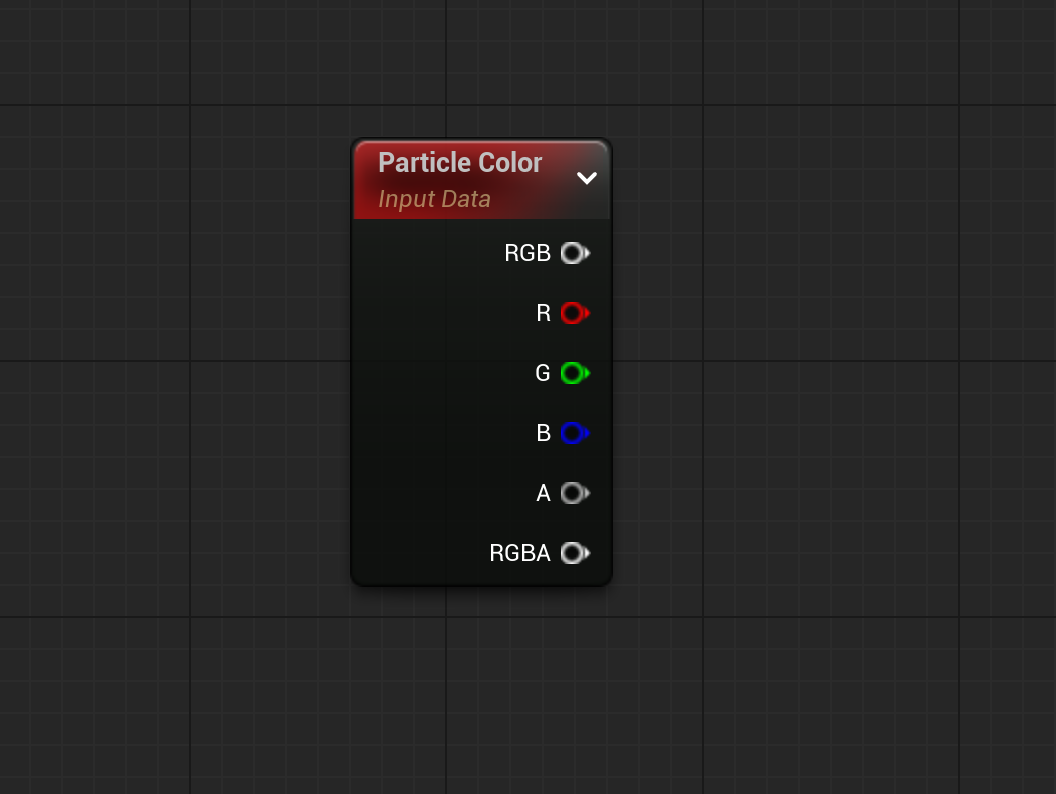Click the A alpha output pin
This screenshot has height=794, width=1056.
[574, 493]
